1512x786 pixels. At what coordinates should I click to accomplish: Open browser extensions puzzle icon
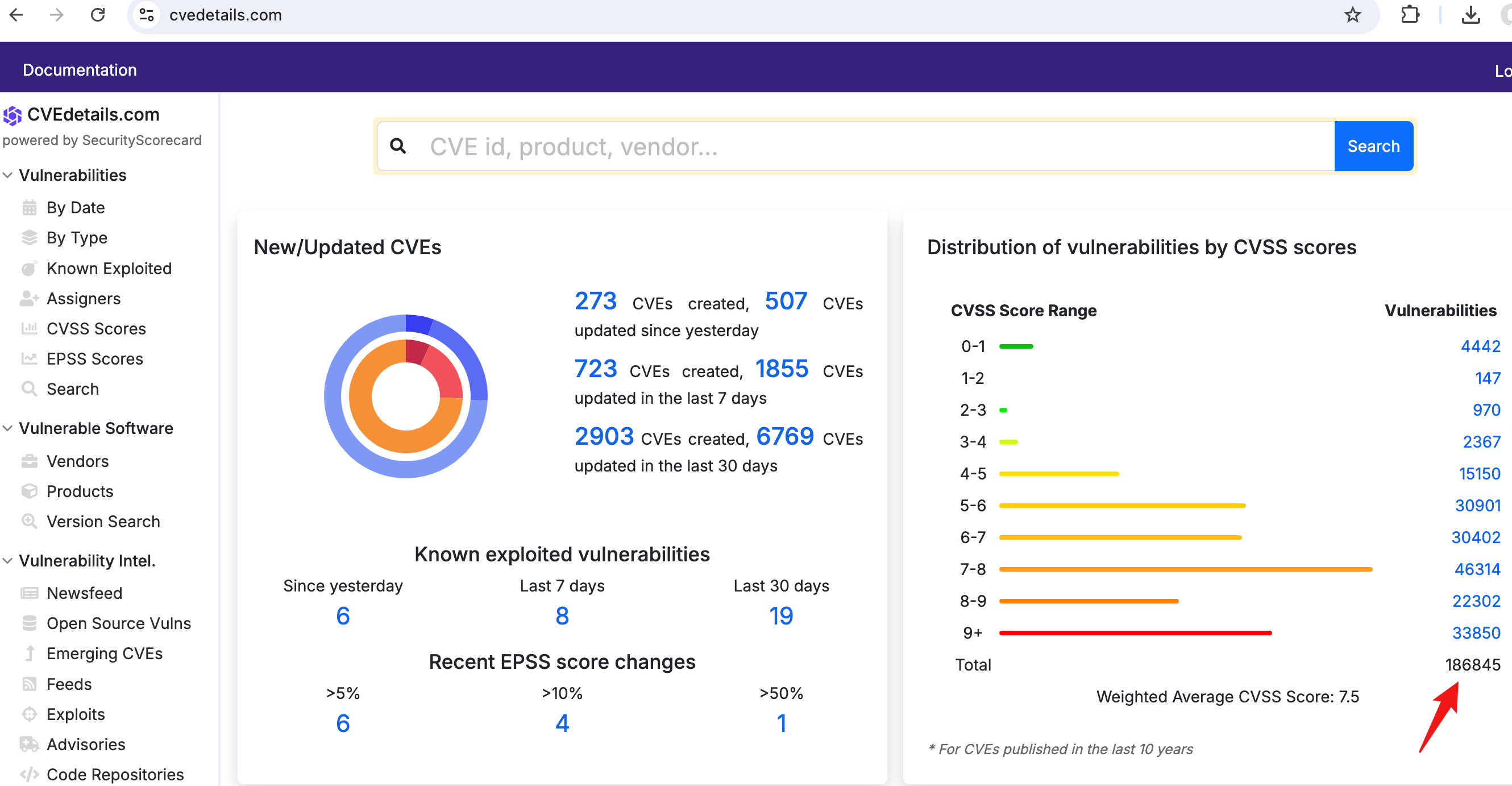click(x=1409, y=15)
